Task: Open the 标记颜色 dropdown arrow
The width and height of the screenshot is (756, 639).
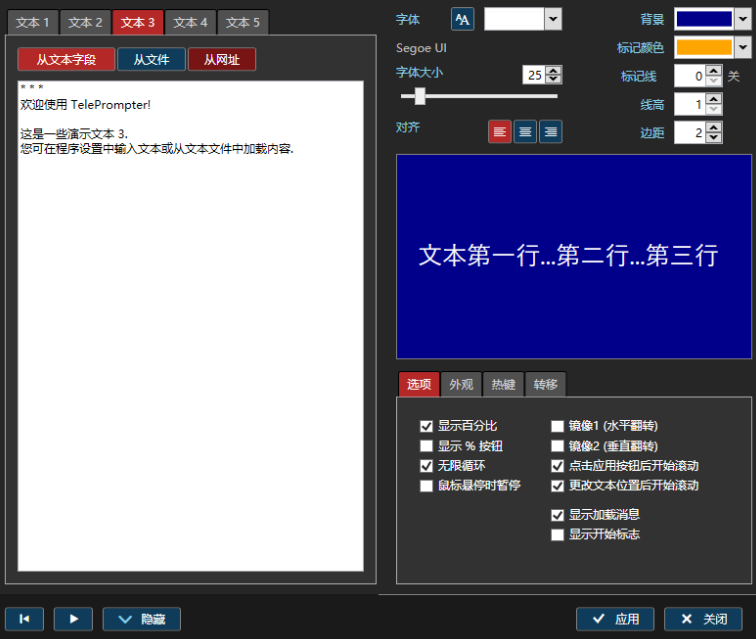Action: tap(743, 47)
